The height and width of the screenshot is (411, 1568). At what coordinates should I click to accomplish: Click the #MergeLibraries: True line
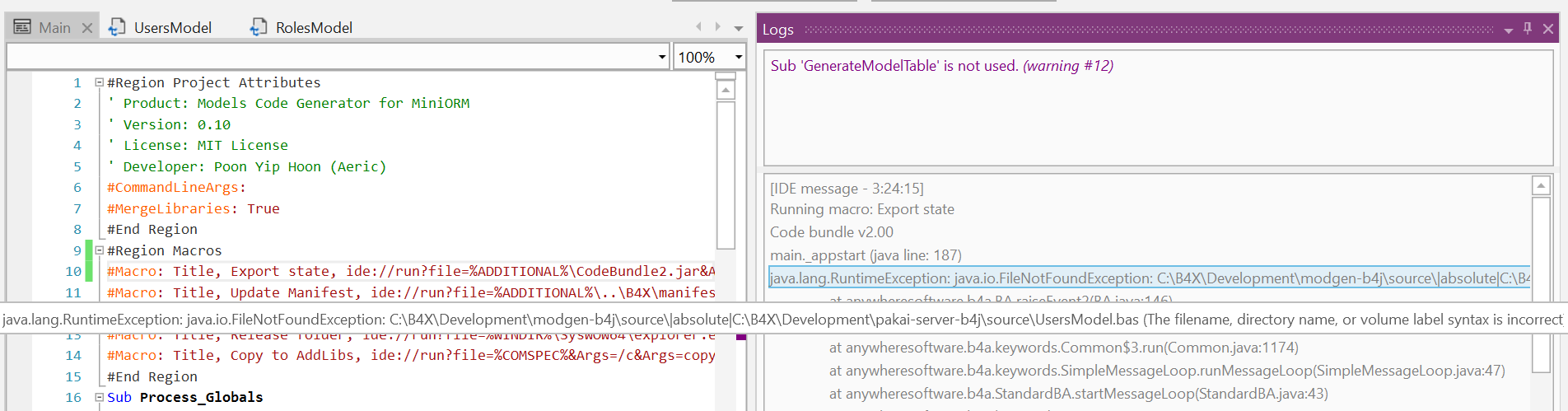pyautogui.click(x=193, y=208)
